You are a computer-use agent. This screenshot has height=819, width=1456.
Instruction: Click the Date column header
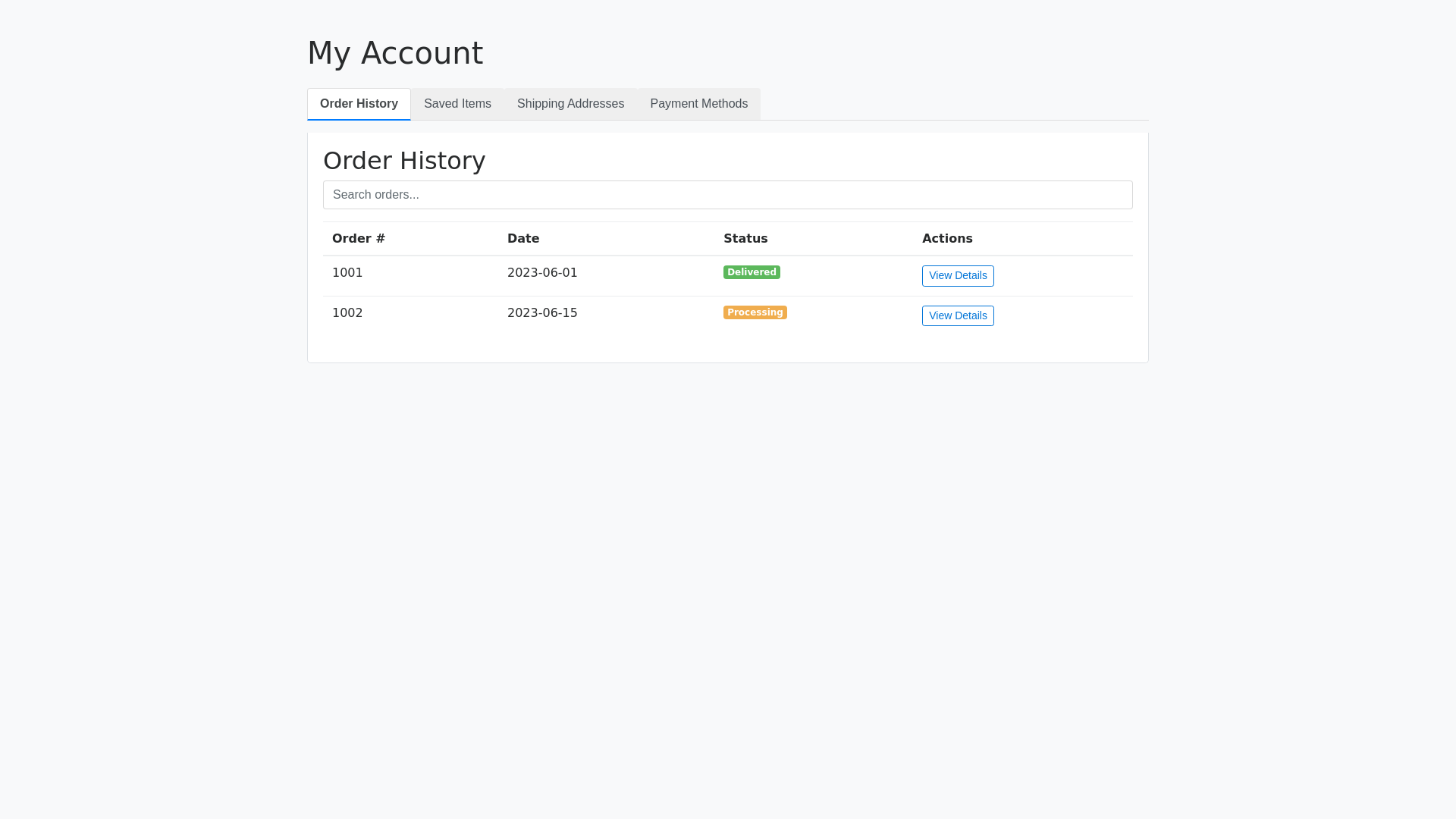tap(523, 239)
